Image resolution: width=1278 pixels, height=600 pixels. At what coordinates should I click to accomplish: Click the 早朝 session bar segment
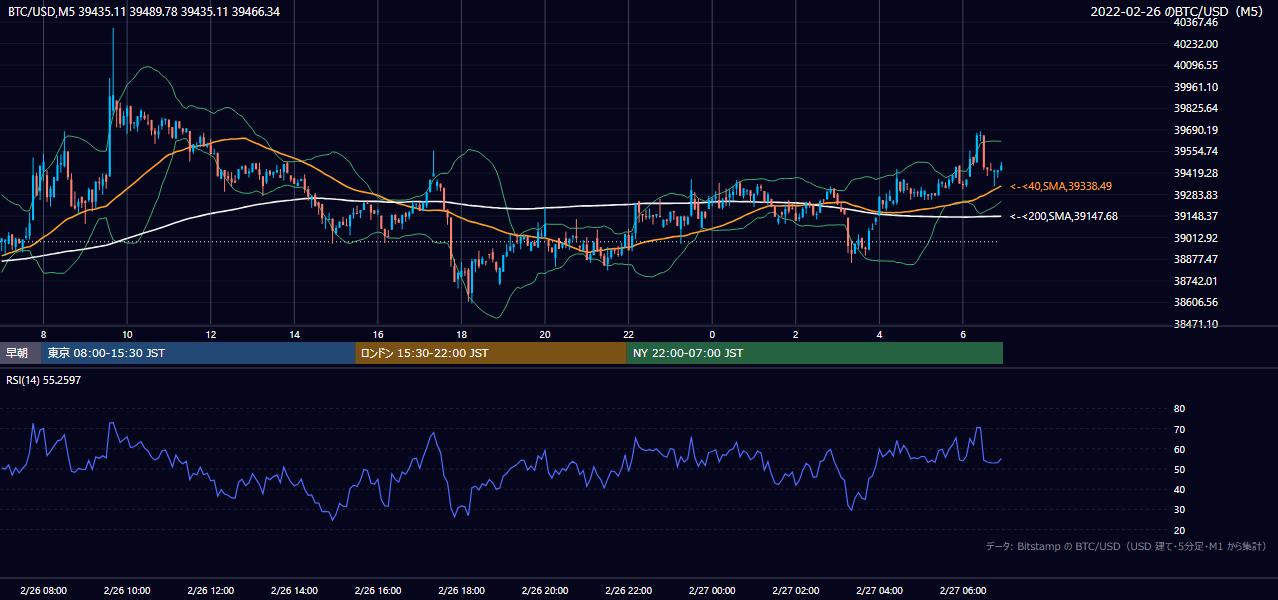pyautogui.click(x=20, y=353)
